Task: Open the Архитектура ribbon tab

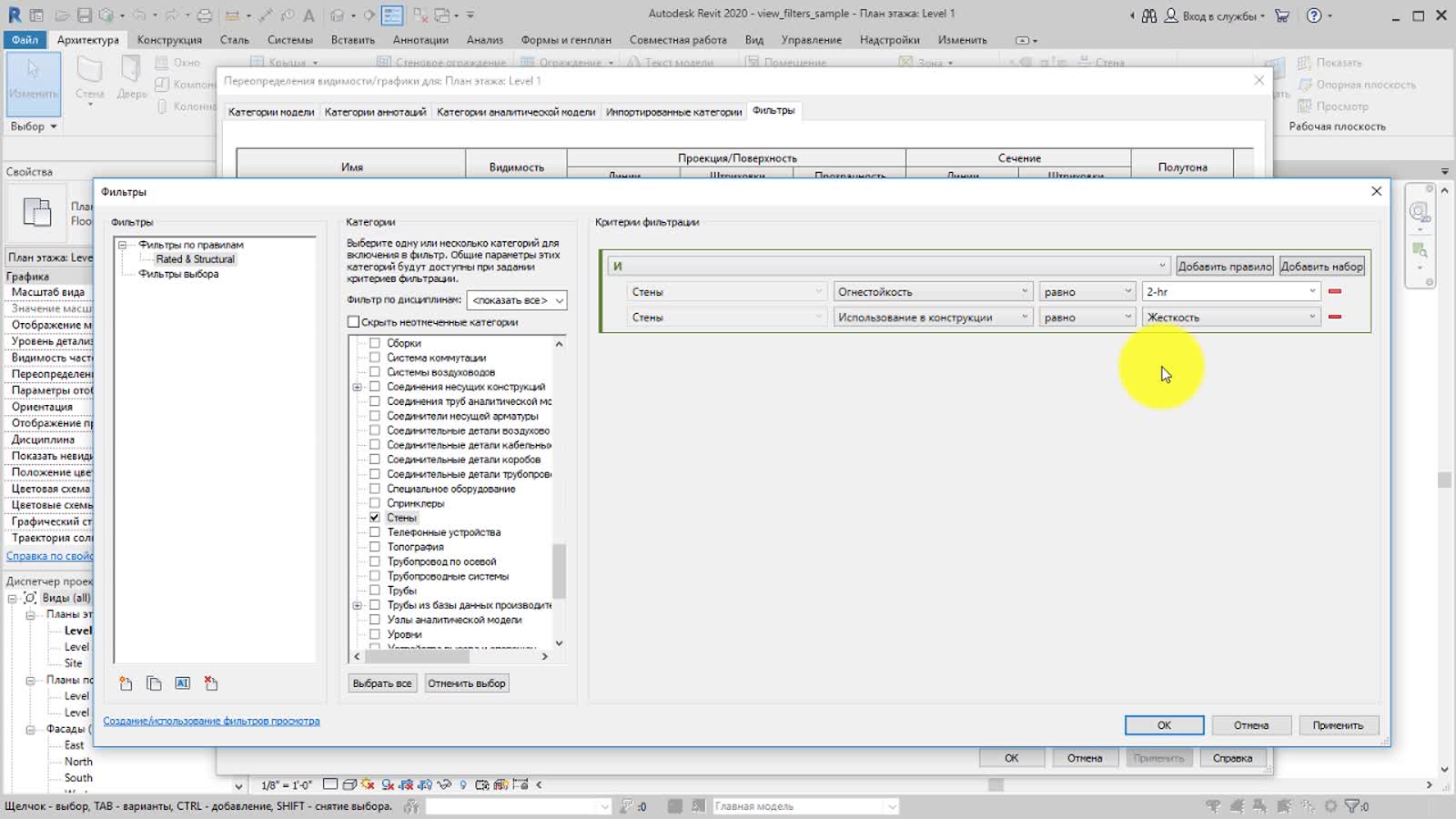Action: tap(87, 40)
